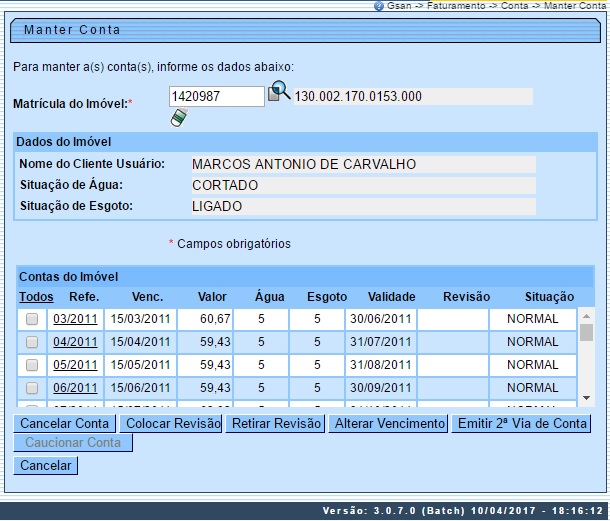
Task: Click the Colocar Revisão button
Action: [x=171, y=424]
